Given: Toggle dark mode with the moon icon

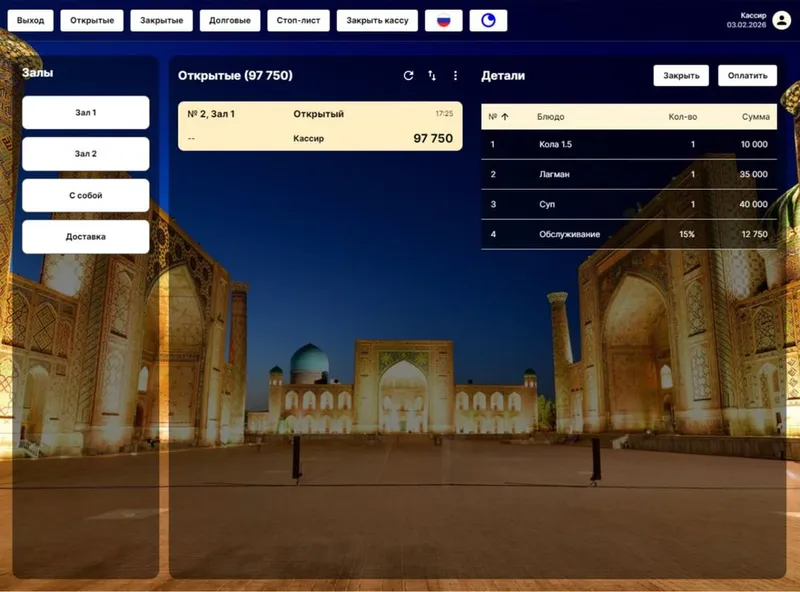Looking at the screenshot, I should (x=488, y=20).
